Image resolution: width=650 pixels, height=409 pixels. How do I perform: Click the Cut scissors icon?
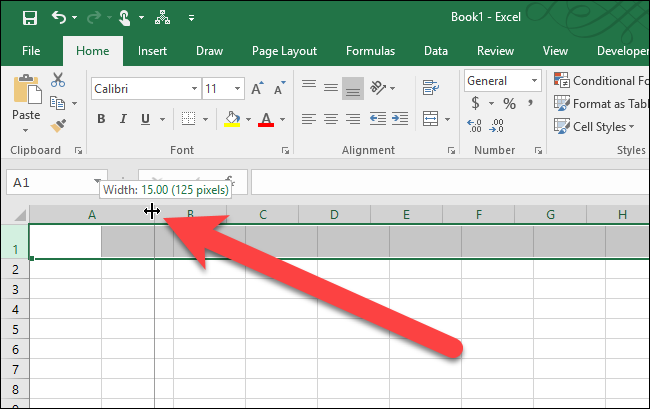pos(57,81)
